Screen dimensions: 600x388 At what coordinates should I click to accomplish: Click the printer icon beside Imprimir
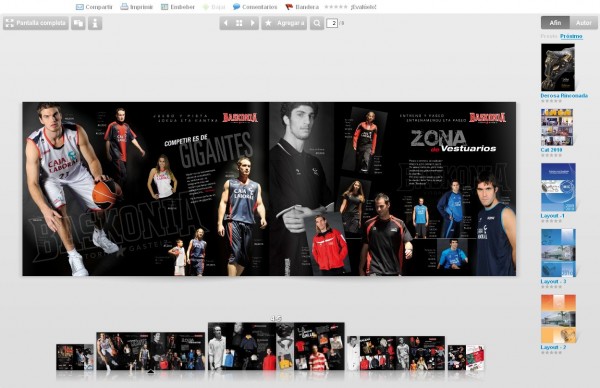pos(124,7)
